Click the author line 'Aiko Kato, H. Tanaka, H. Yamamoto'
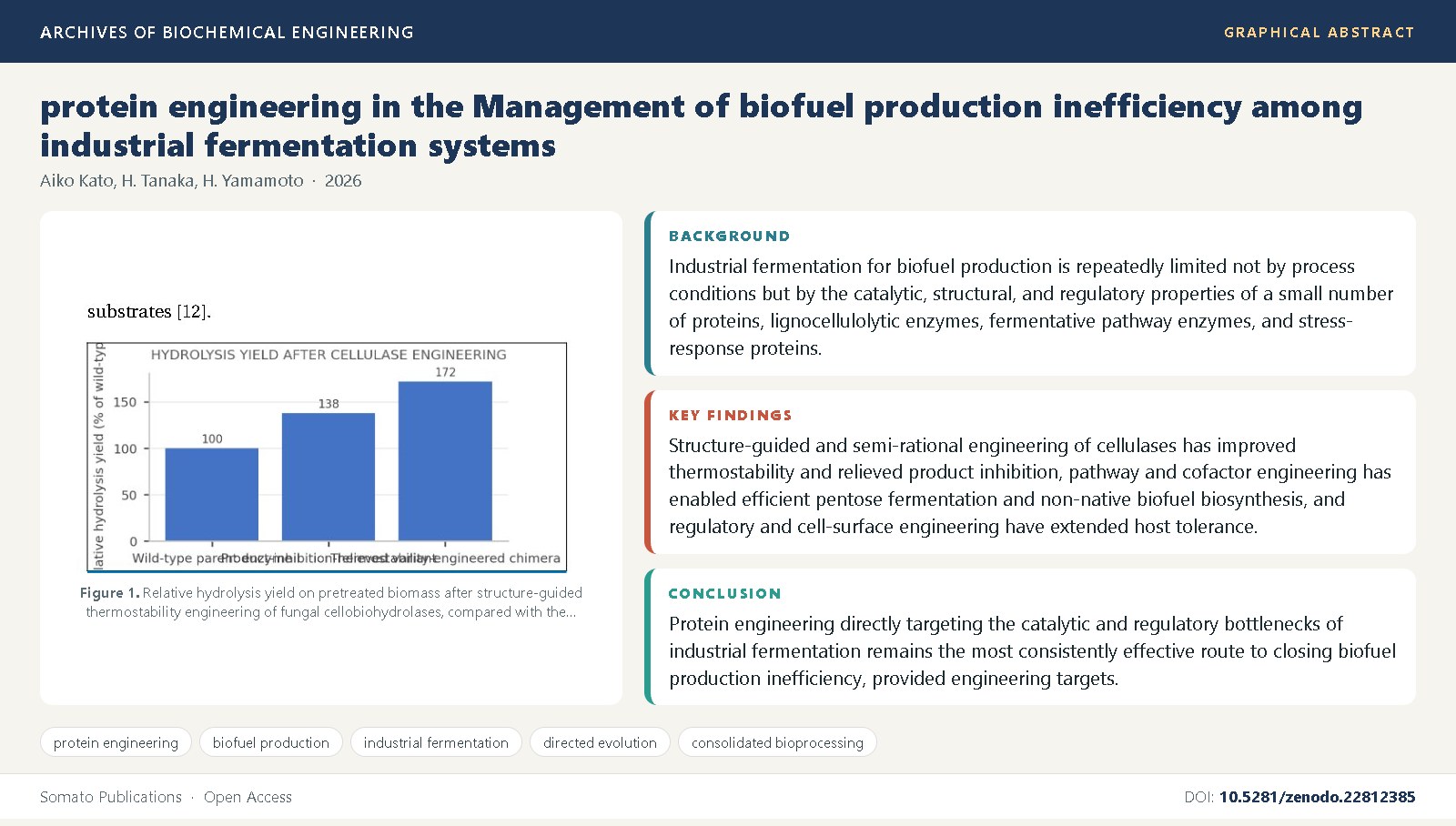1456x826 pixels. (x=172, y=180)
